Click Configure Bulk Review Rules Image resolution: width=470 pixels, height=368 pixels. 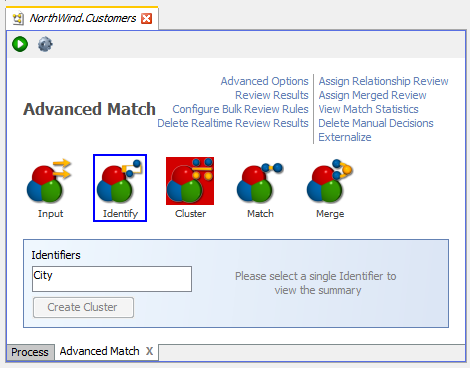click(x=240, y=109)
